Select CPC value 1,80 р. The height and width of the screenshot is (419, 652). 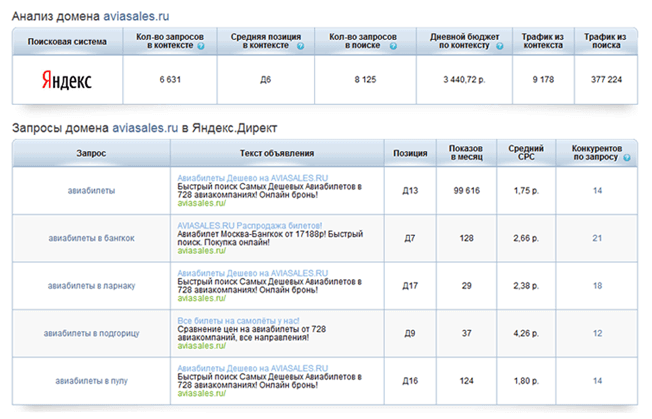click(526, 381)
